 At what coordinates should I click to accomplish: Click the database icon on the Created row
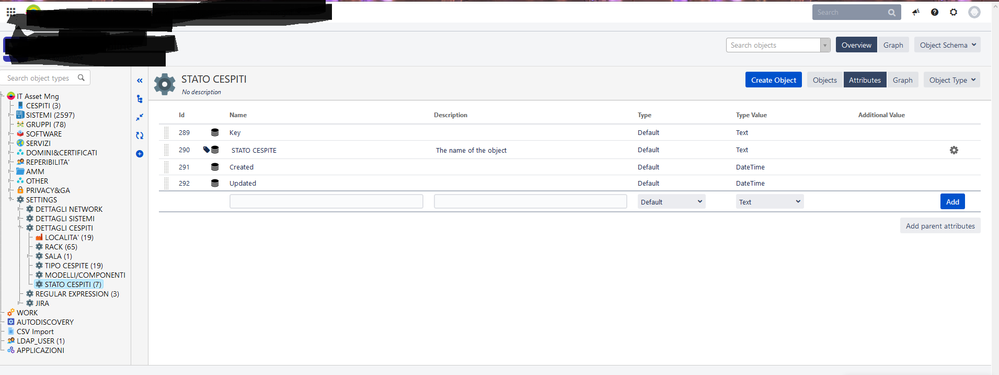[215, 167]
